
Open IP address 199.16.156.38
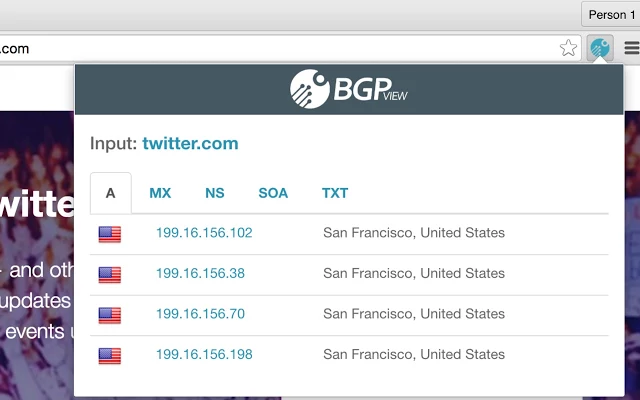(200, 273)
